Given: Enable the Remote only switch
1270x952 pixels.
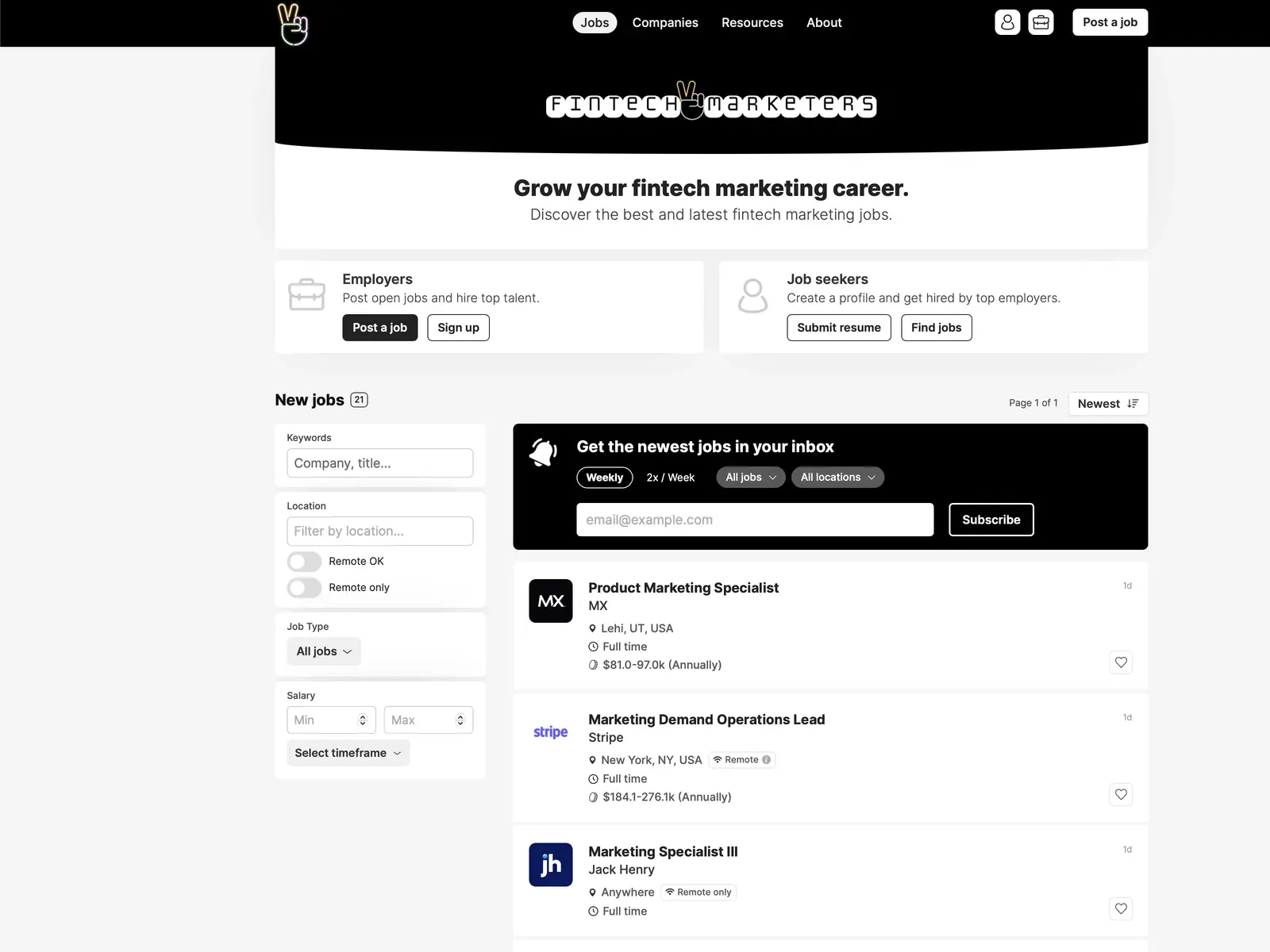Looking at the screenshot, I should pos(304,588).
